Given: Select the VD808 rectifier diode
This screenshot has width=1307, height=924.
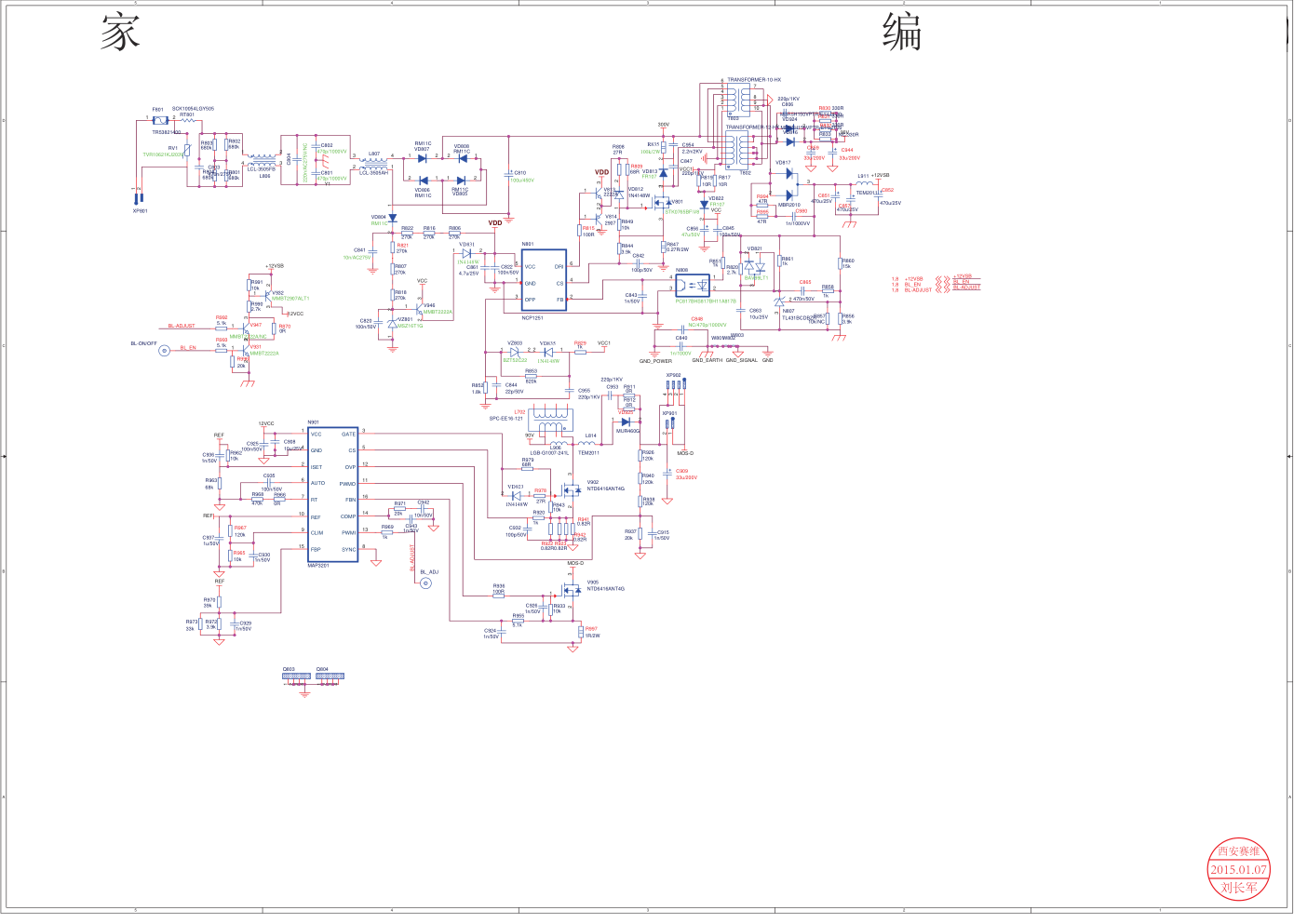Looking at the screenshot, I should 461,157.
